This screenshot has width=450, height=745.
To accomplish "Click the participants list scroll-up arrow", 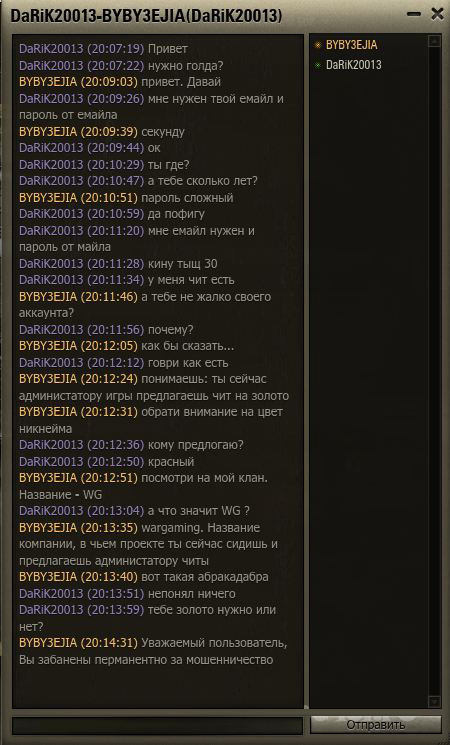I will [x=434, y=41].
